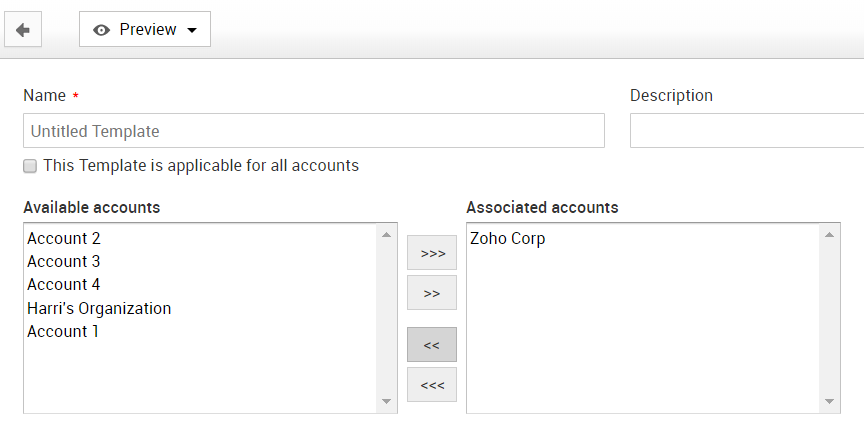Select Account 1 in Available accounts
Image resolution: width=864 pixels, height=431 pixels.
(x=63, y=331)
